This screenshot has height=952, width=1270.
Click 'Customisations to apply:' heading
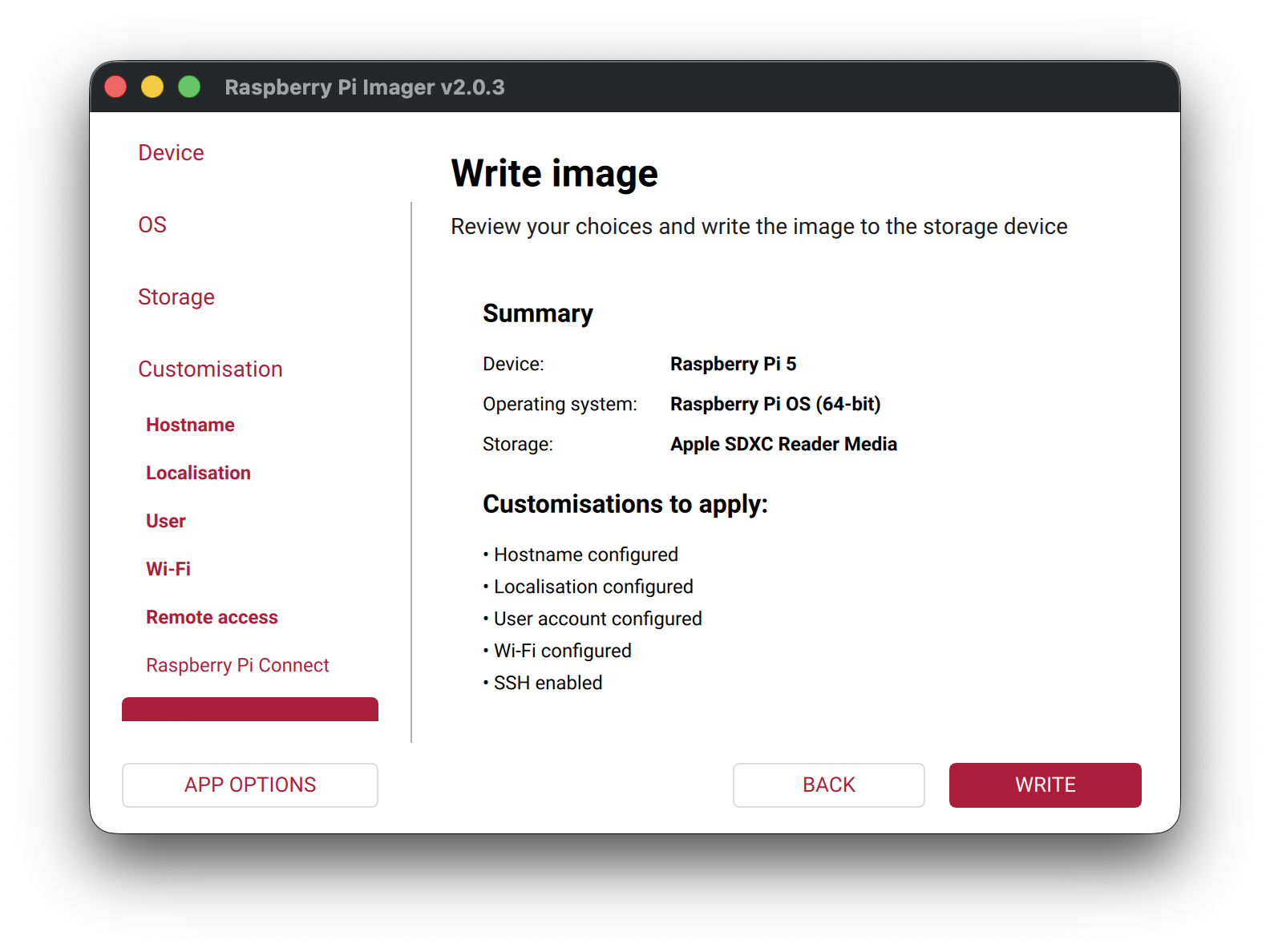pyautogui.click(x=625, y=504)
